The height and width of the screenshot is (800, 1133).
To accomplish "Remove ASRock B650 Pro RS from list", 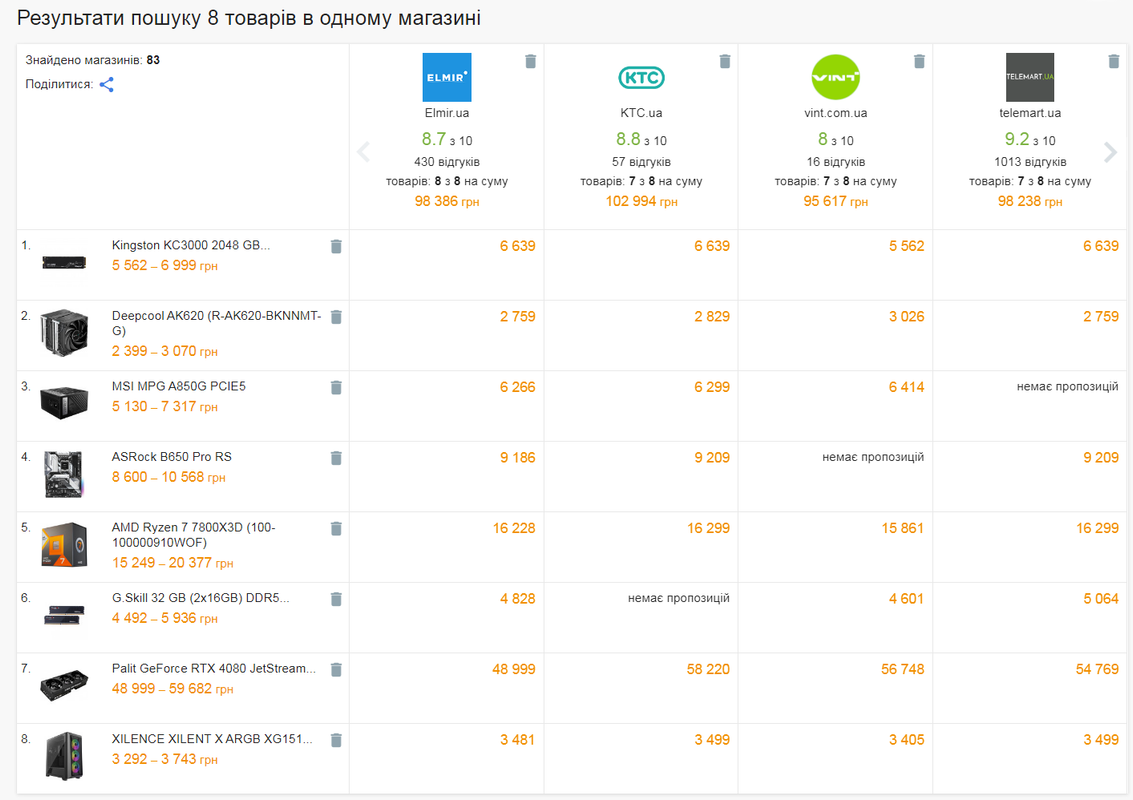I will [x=336, y=457].
